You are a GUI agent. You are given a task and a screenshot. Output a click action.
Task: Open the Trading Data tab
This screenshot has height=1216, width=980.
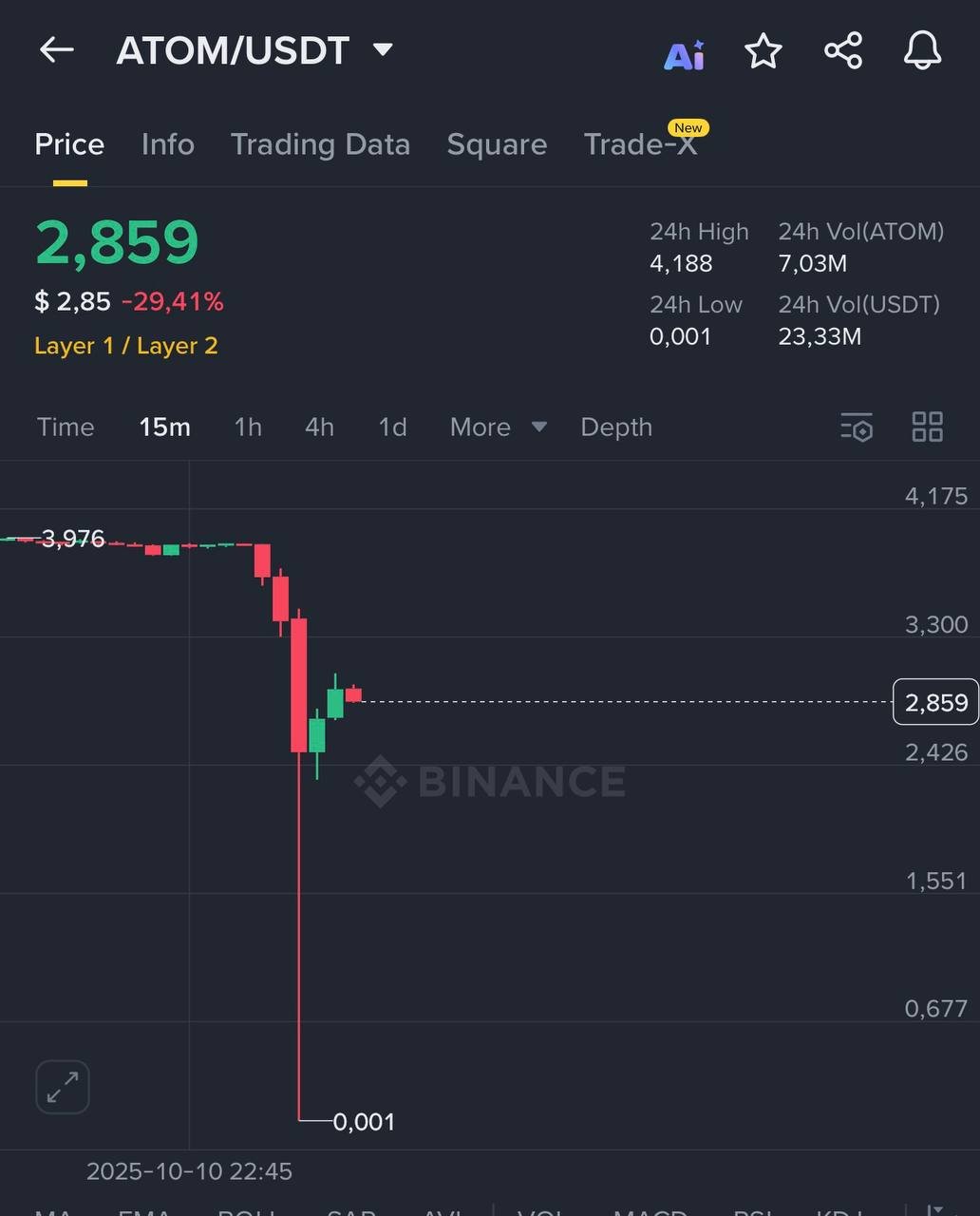(320, 144)
